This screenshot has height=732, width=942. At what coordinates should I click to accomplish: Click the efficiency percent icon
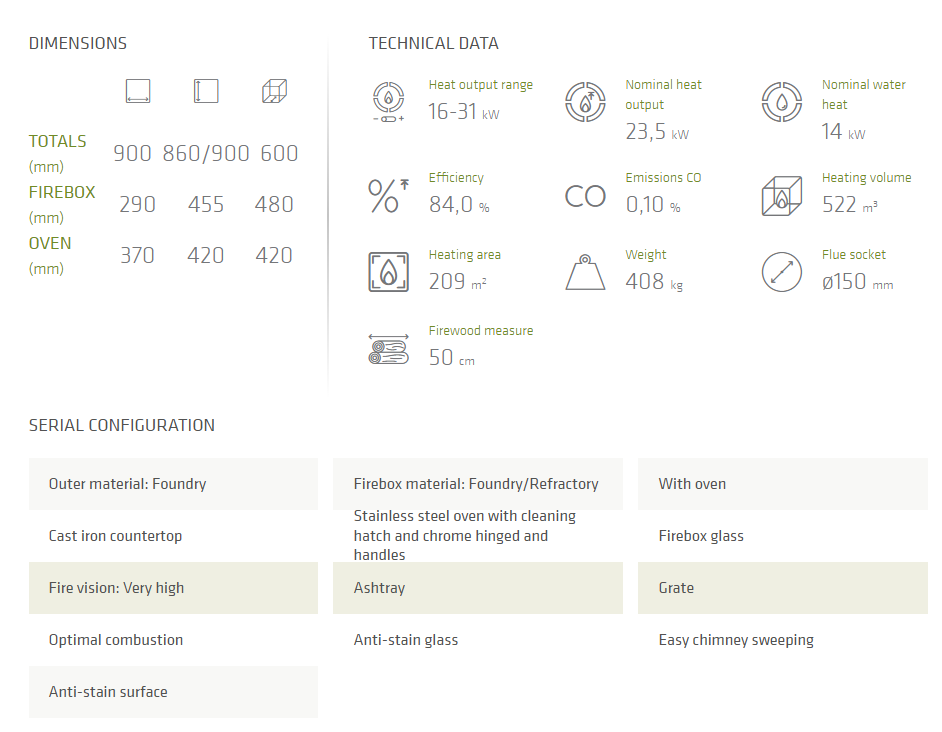point(388,194)
